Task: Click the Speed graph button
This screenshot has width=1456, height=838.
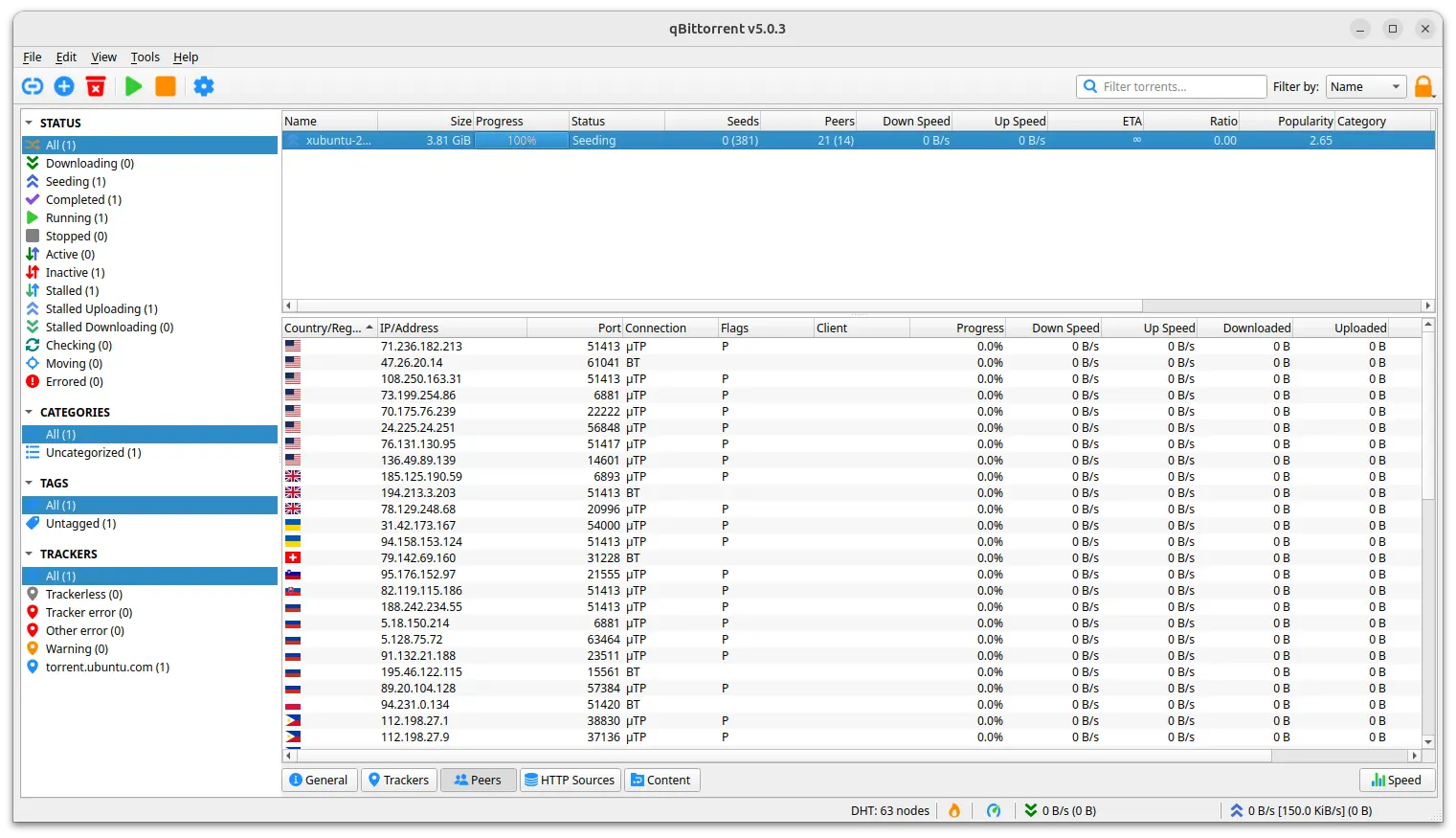Action: point(1397,781)
